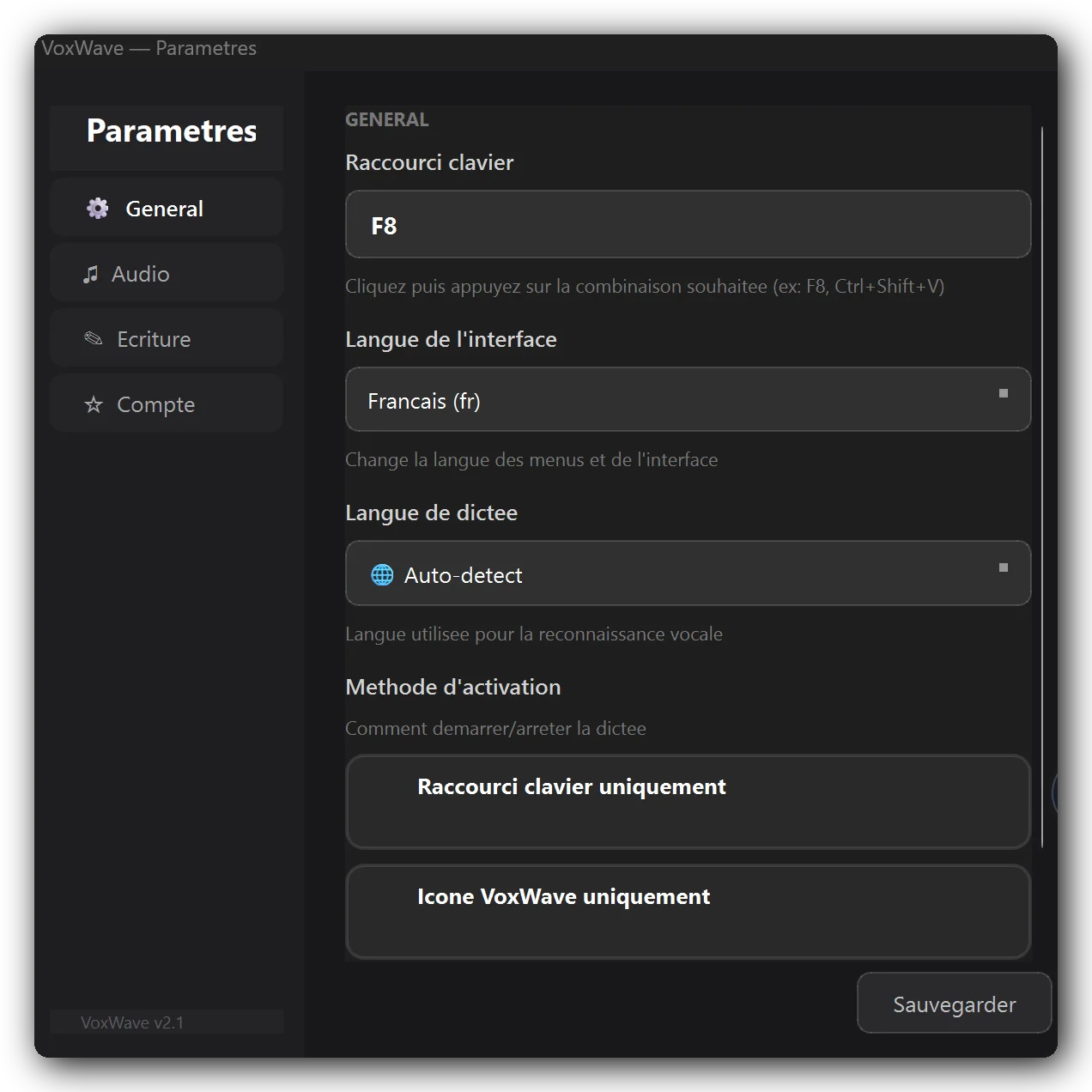The height and width of the screenshot is (1092, 1092).
Task: Click the VoxWave v2.1 version label
Action: click(132, 1022)
